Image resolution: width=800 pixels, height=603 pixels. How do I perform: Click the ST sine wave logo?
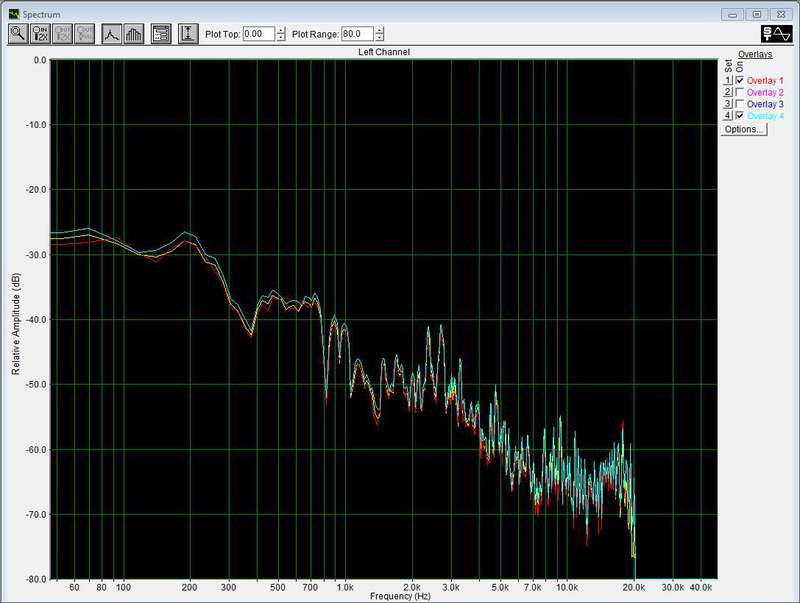point(776,34)
